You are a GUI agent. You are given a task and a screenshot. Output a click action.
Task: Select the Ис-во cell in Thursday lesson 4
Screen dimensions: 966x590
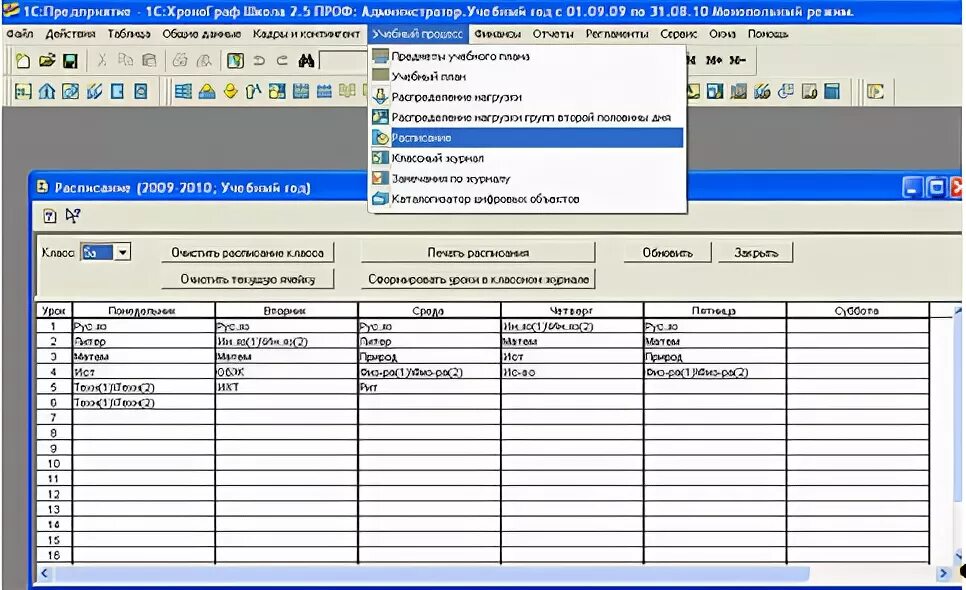pos(572,372)
